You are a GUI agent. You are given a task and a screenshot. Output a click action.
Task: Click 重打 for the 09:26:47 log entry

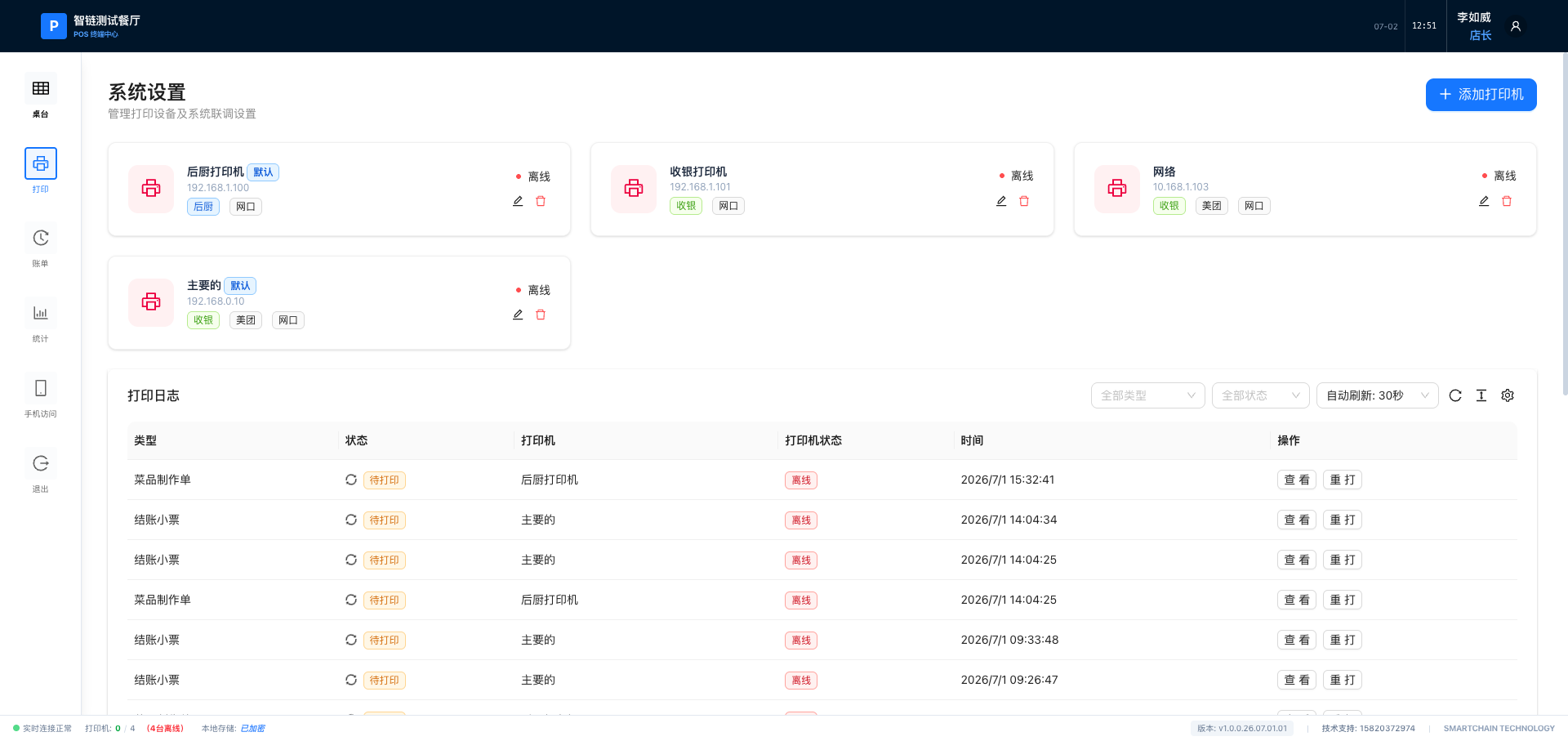(1343, 680)
